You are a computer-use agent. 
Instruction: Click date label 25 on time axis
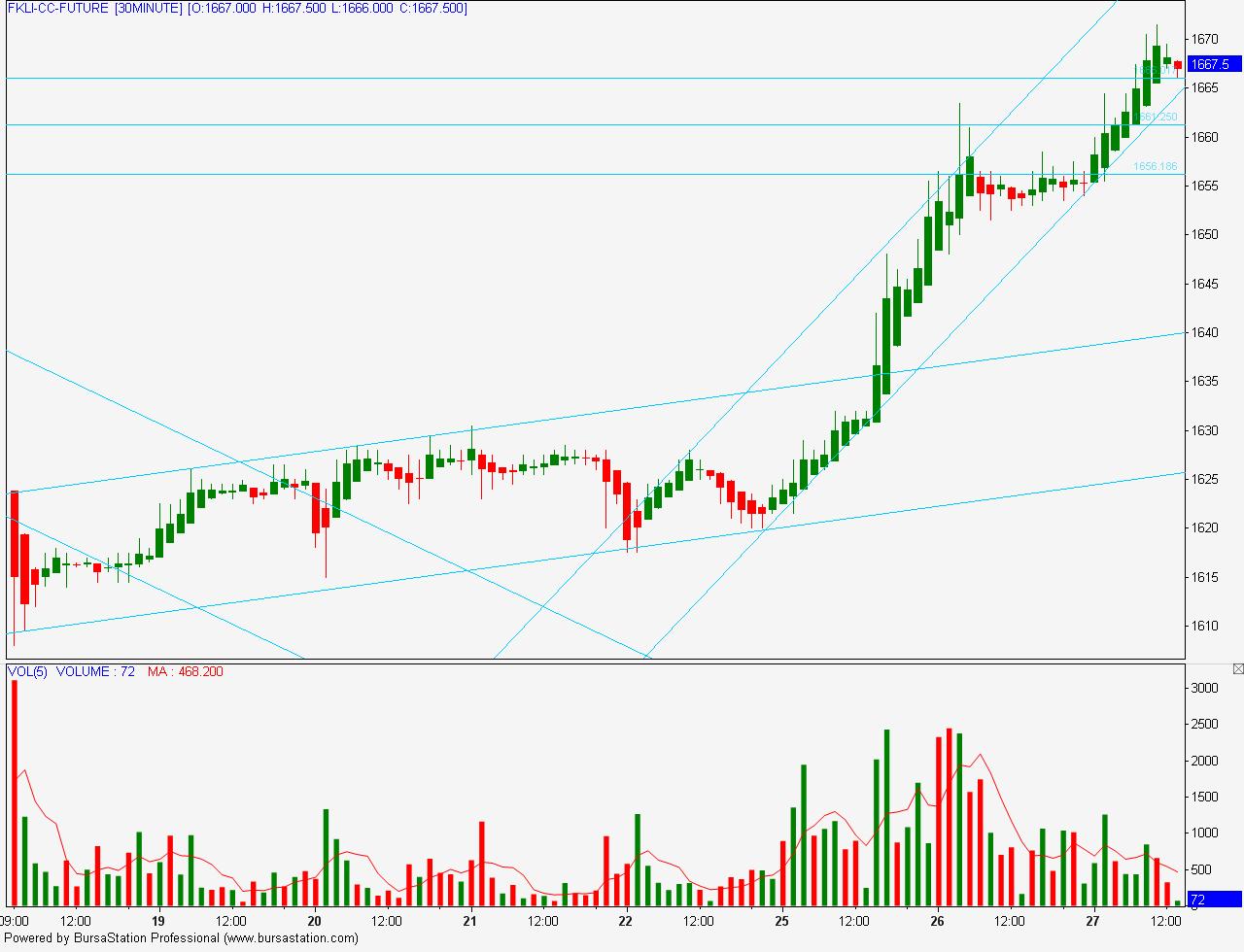(781, 921)
